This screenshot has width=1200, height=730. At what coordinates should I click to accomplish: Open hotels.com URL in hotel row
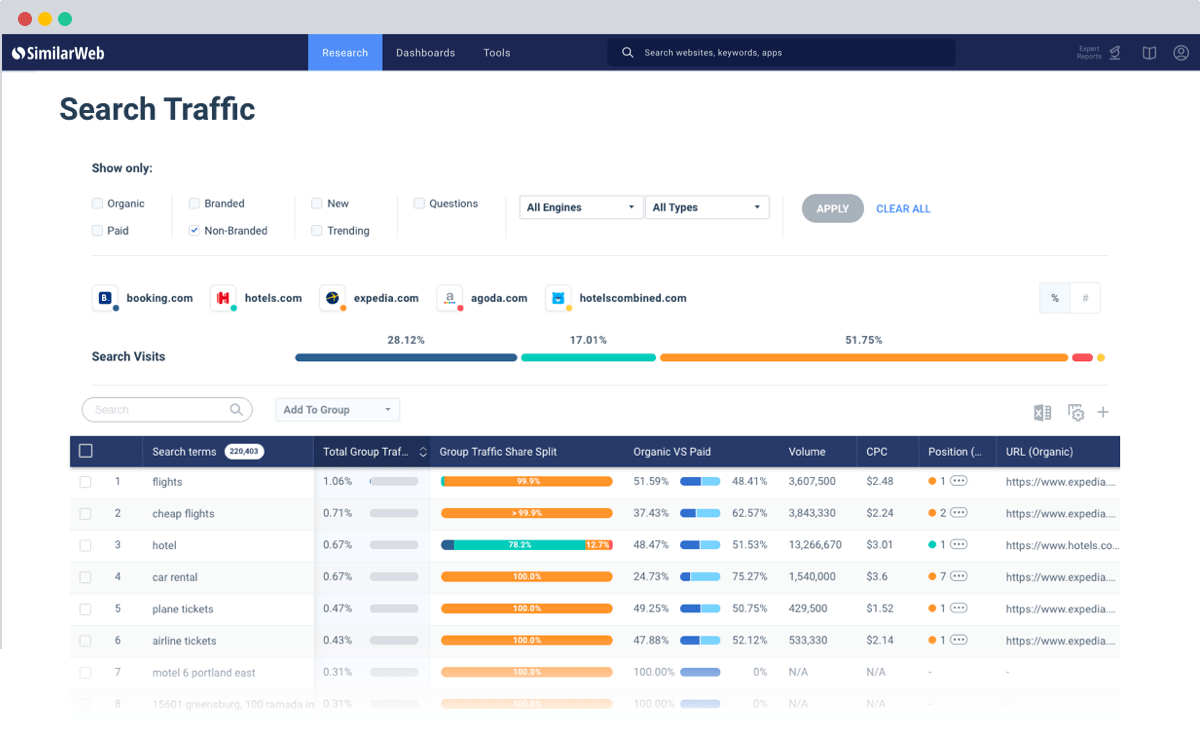(1062, 545)
